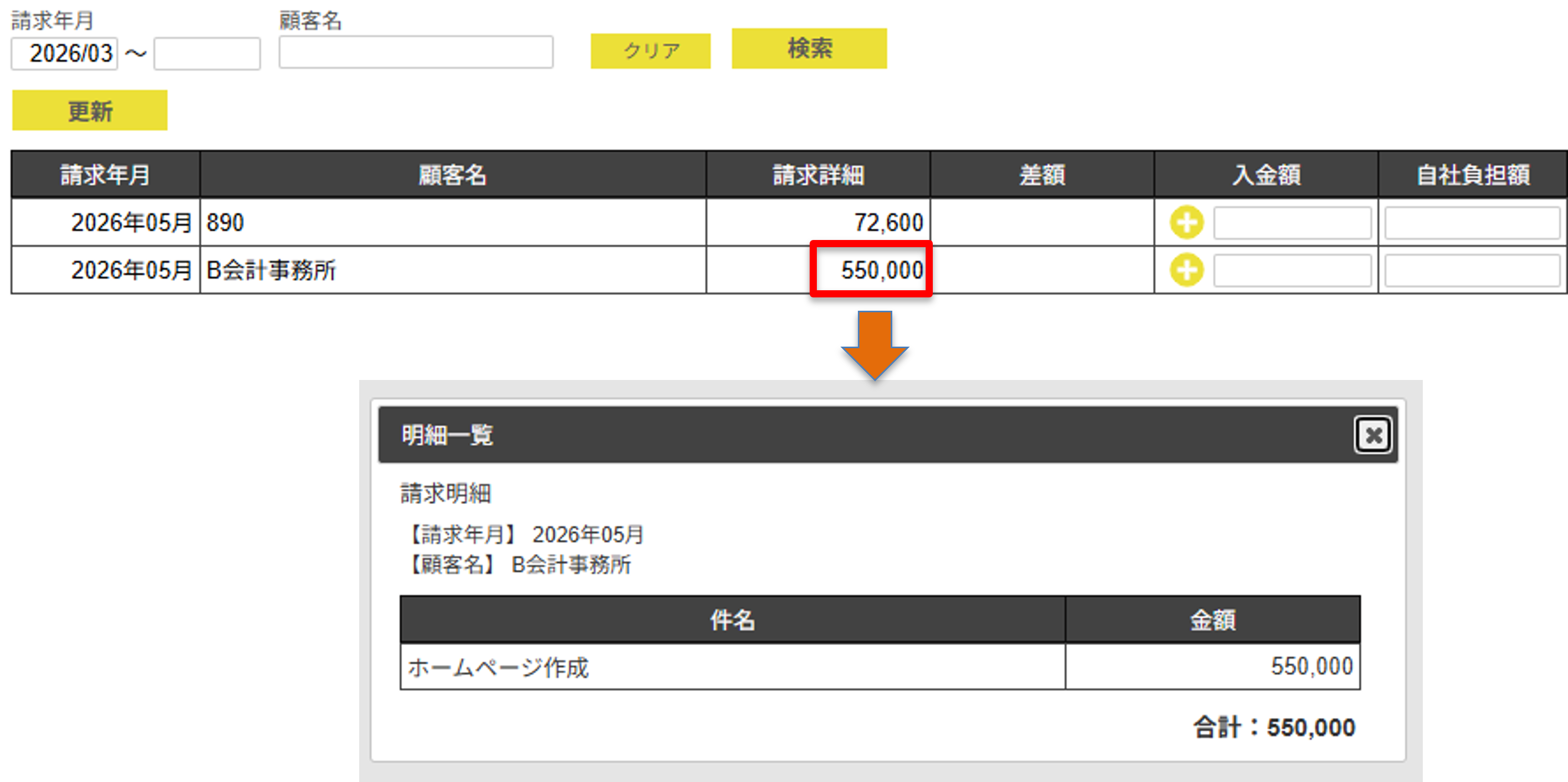The width and height of the screenshot is (1568, 782).
Task: Click the クリア button
Action: [650, 51]
